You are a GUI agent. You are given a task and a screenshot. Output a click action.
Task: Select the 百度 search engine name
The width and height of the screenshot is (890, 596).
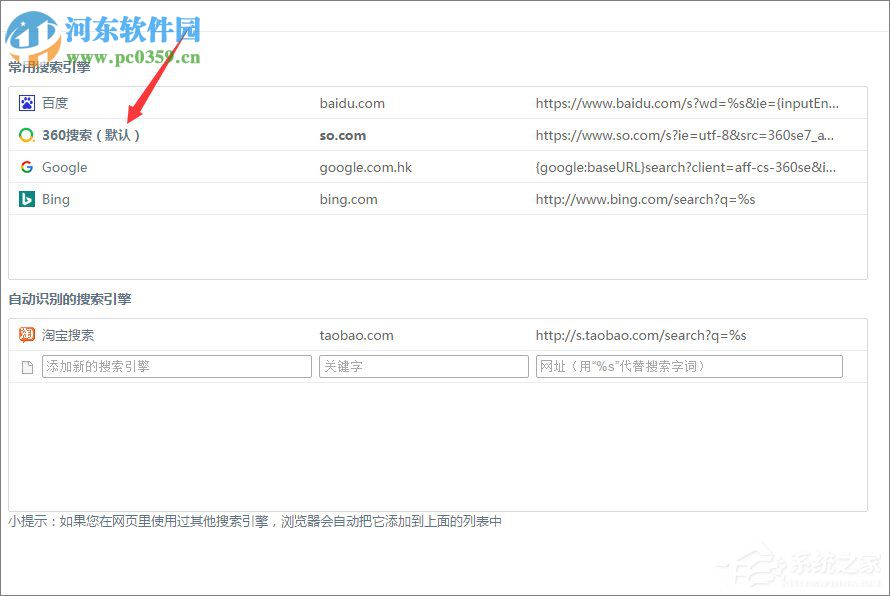tap(55, 103)
